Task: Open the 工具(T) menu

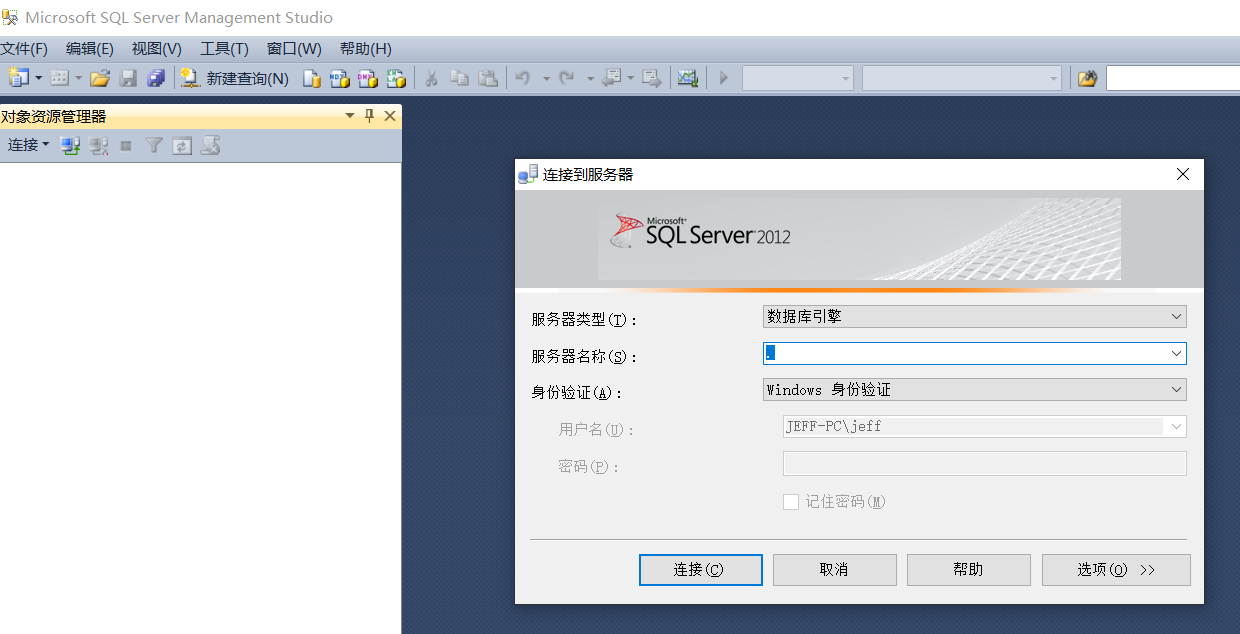Action: [224, 49]
